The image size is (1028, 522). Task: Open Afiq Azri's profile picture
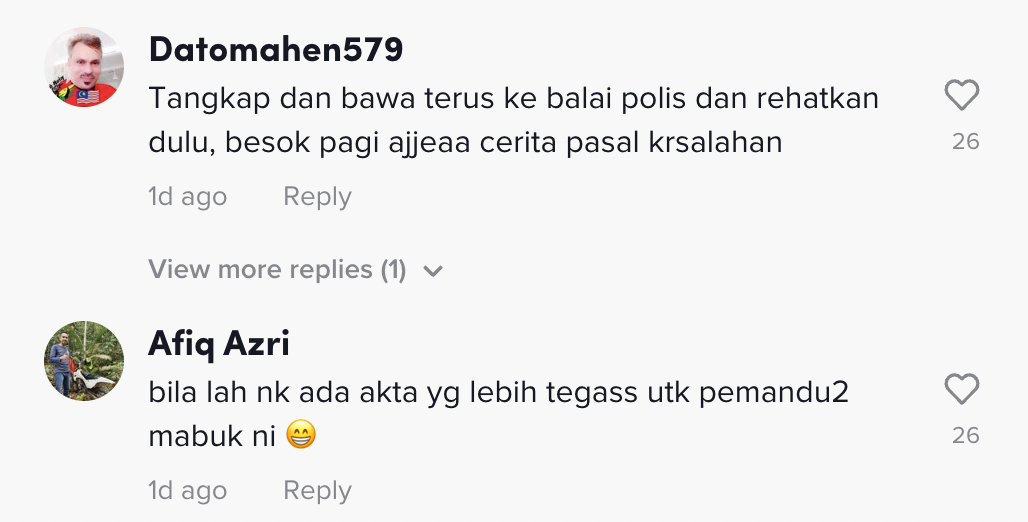(x=84, y=361)
